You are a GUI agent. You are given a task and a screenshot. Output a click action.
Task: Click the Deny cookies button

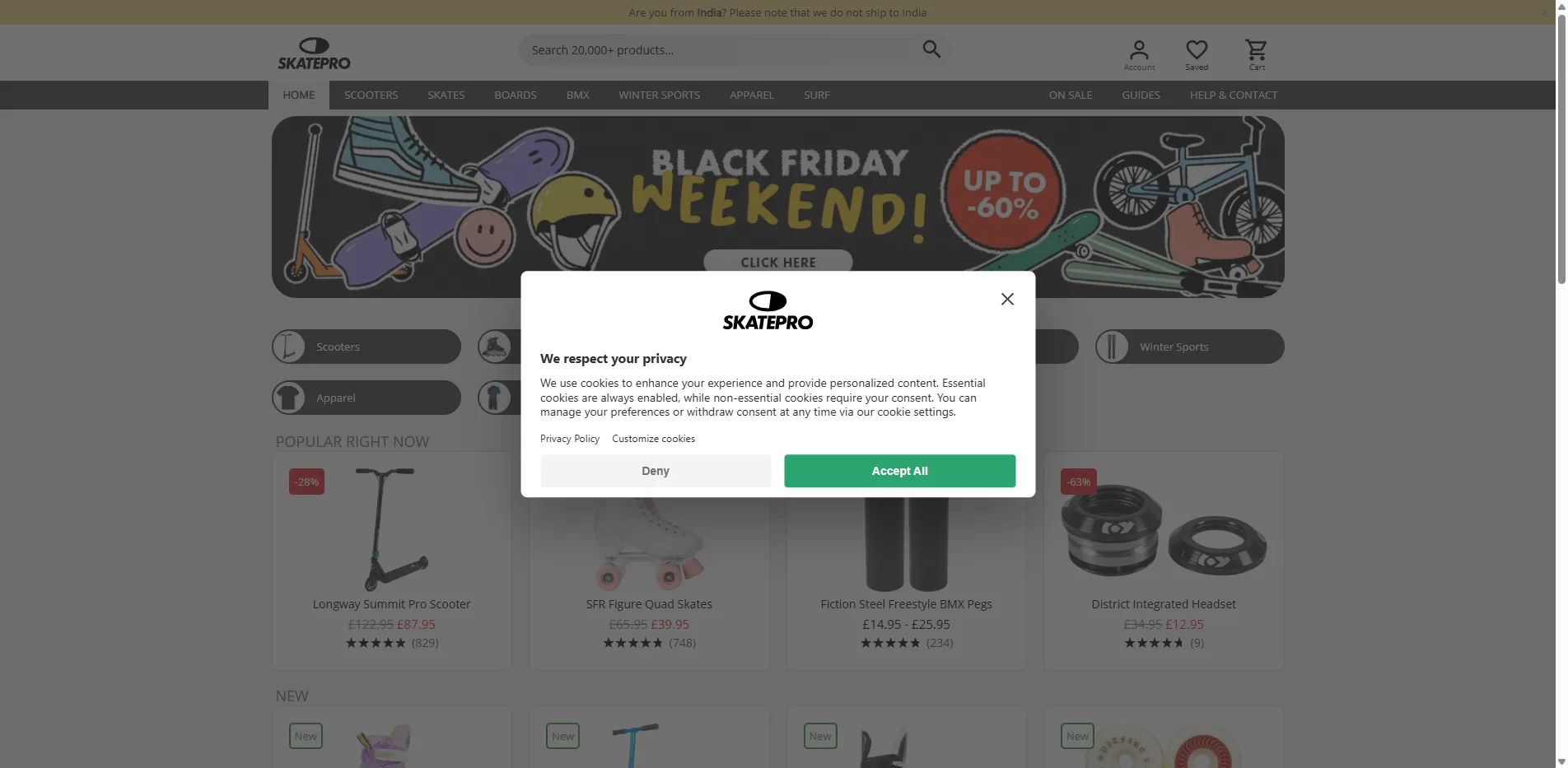pyautogui.click(x=656, y=471)
